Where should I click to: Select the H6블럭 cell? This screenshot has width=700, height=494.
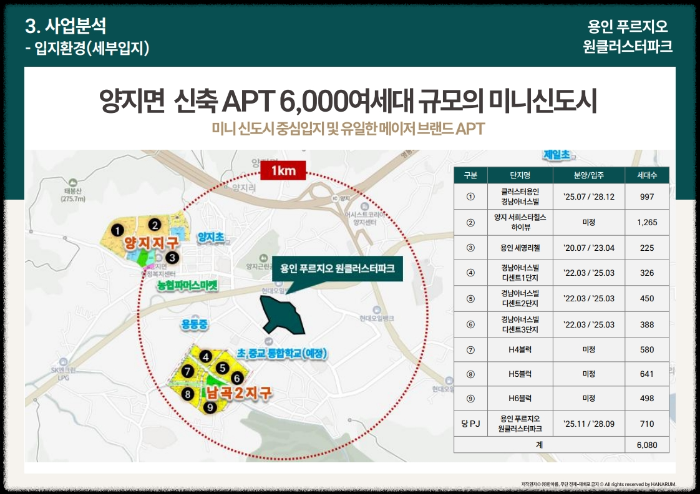520,398
